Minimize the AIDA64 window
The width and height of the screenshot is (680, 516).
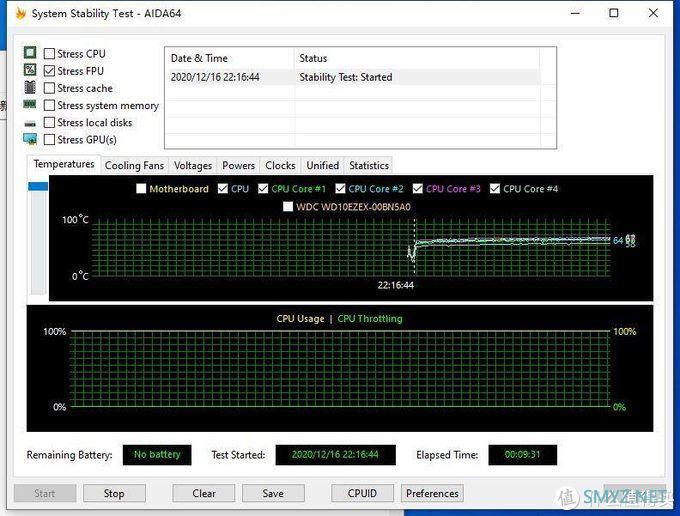pyautogui.click(x=575, y=13)
